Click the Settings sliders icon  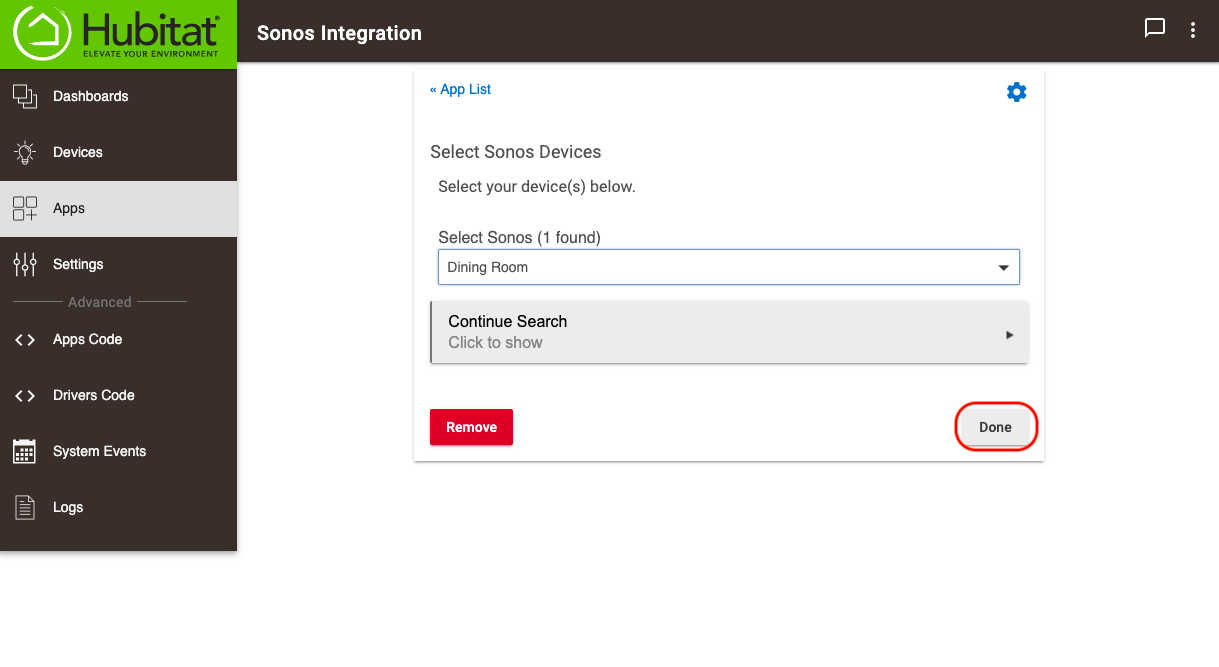point(25,264)
